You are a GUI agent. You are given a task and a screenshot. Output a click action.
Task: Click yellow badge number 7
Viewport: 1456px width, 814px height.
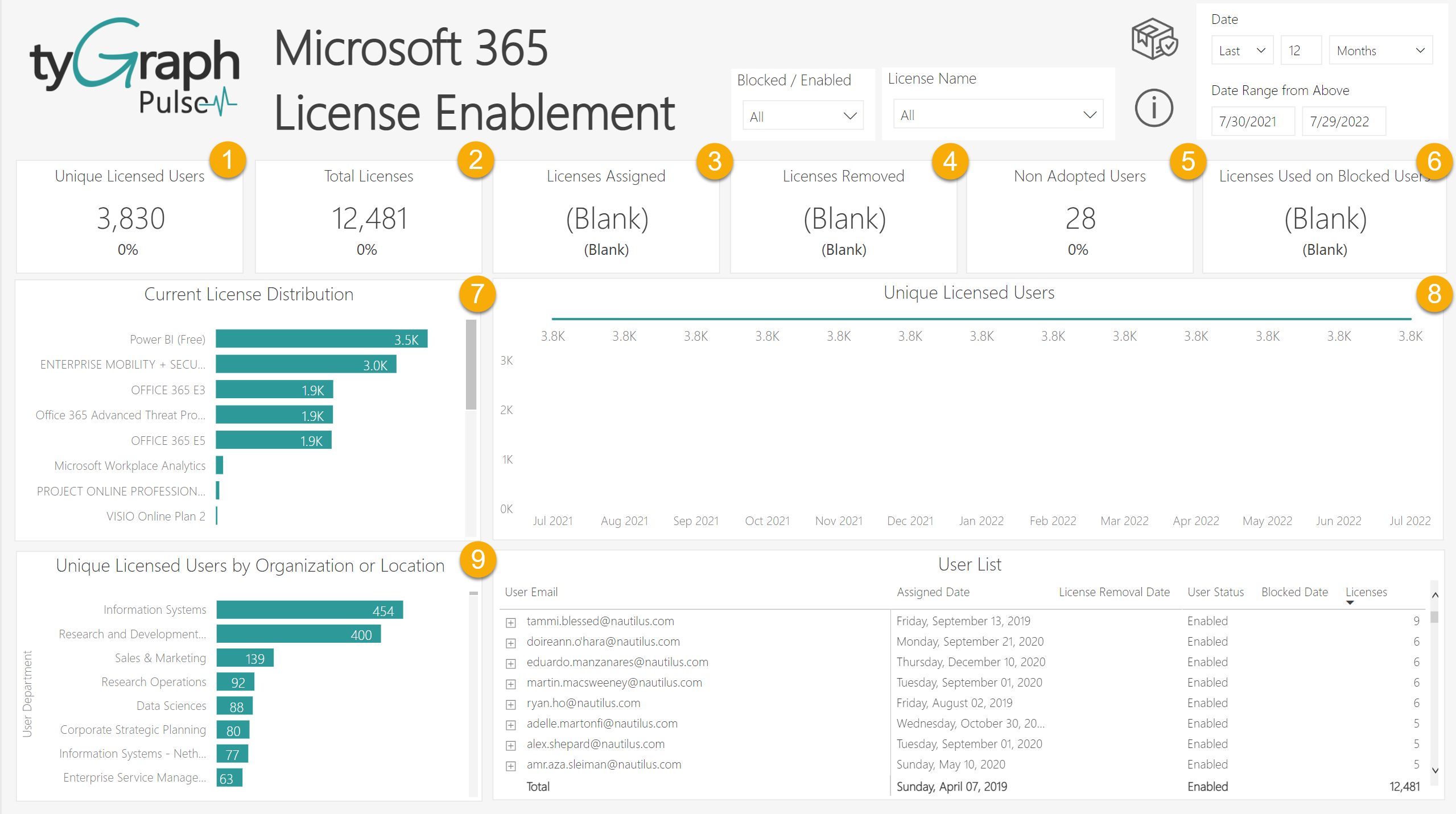coord(477,294)
